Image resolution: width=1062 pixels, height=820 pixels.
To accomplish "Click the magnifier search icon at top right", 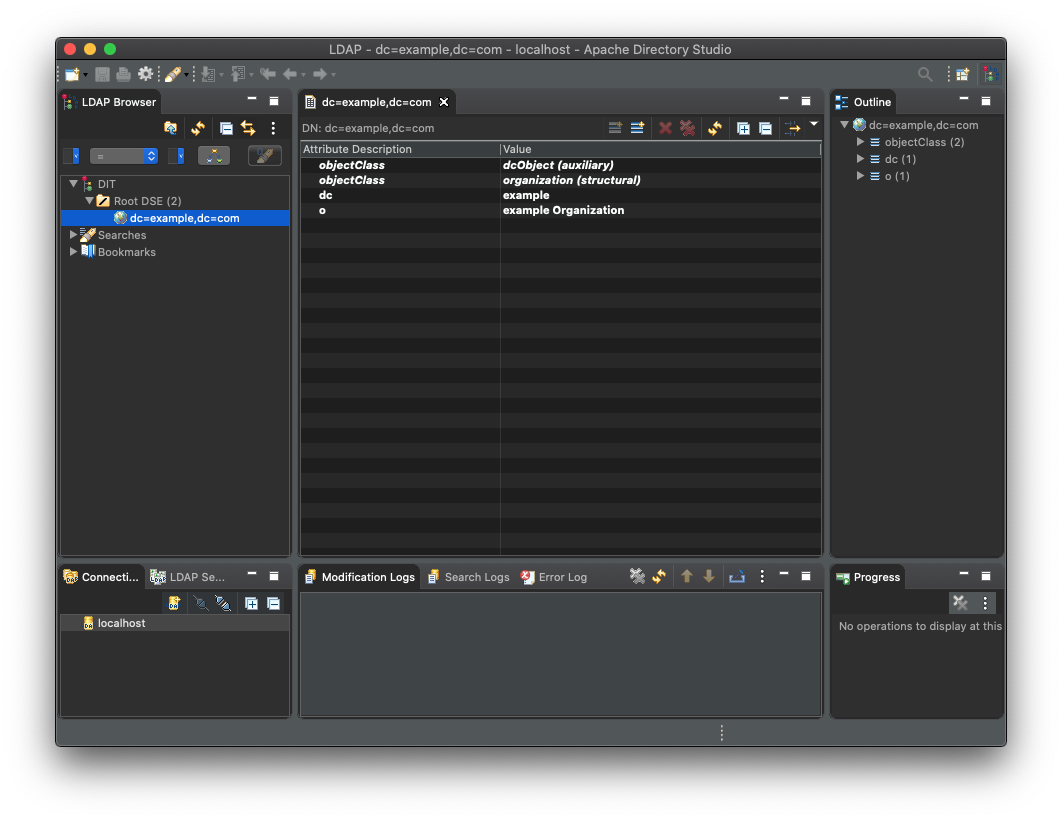I will click(x=925, y=74).
